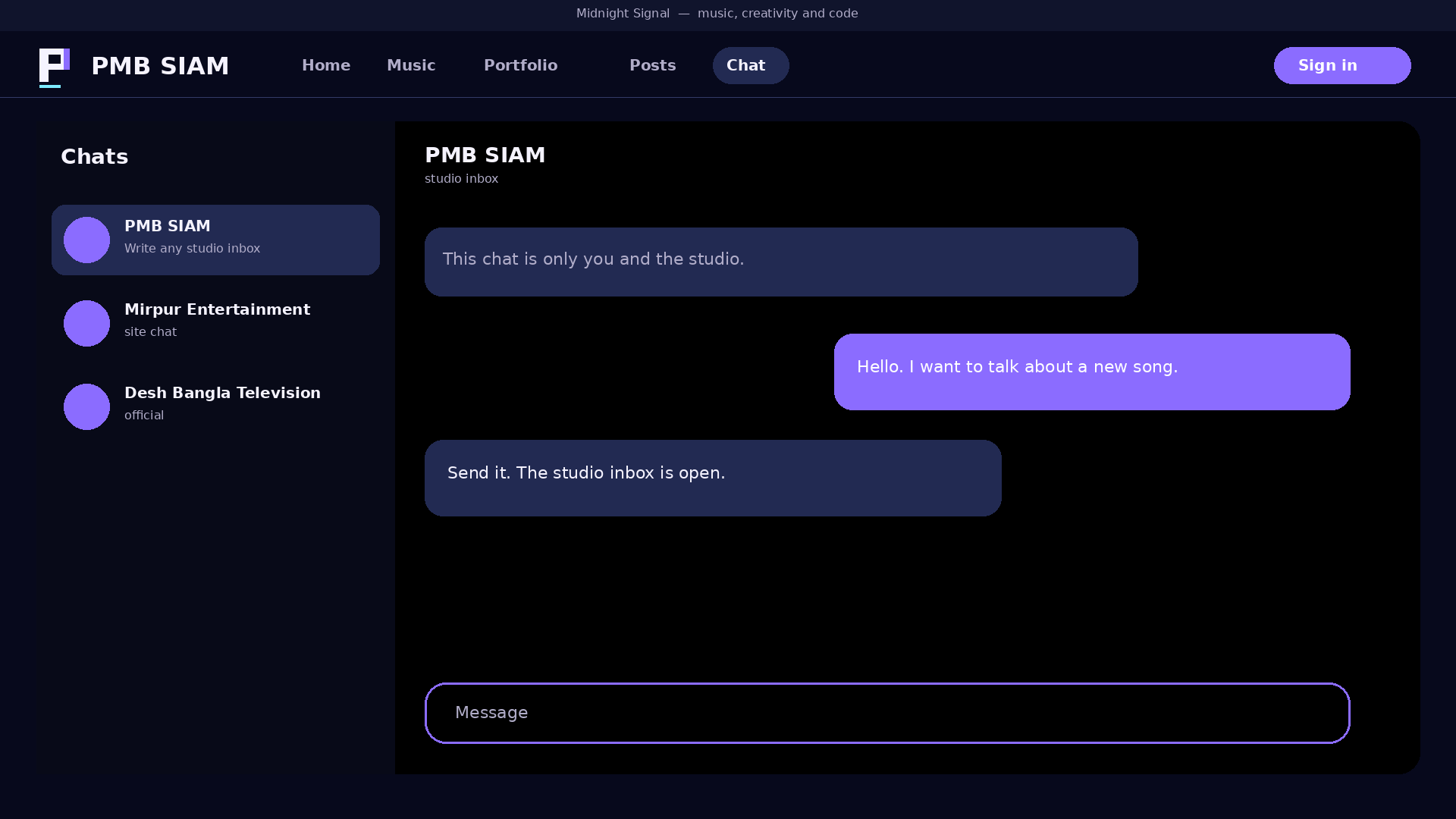Click the 'Midnight Signal' banner text
Viewport: 1456px width, 819px height.
(x=623, y=14)
